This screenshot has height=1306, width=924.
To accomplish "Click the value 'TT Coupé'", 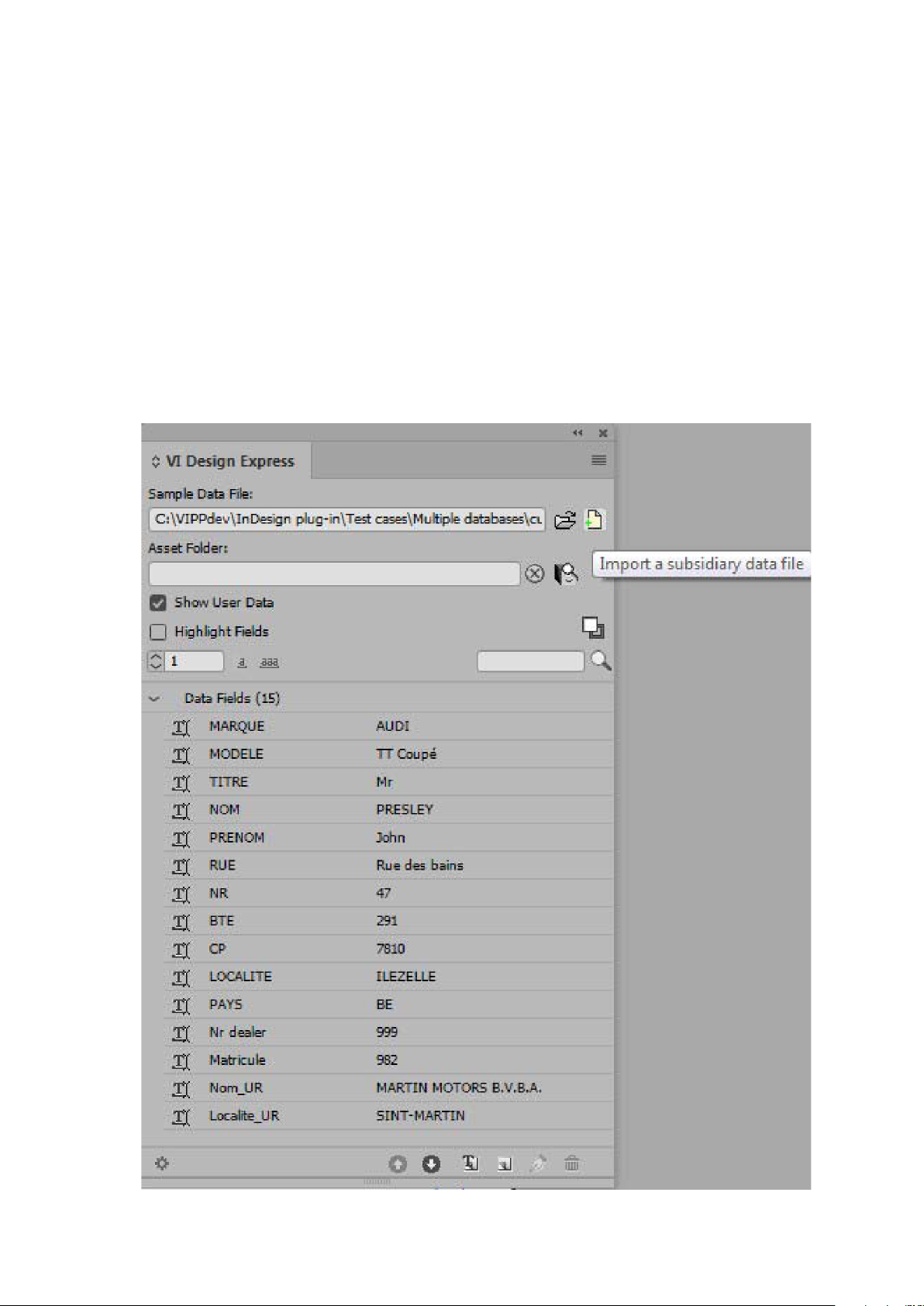I will pyautogui.click(x=406, y=754).
